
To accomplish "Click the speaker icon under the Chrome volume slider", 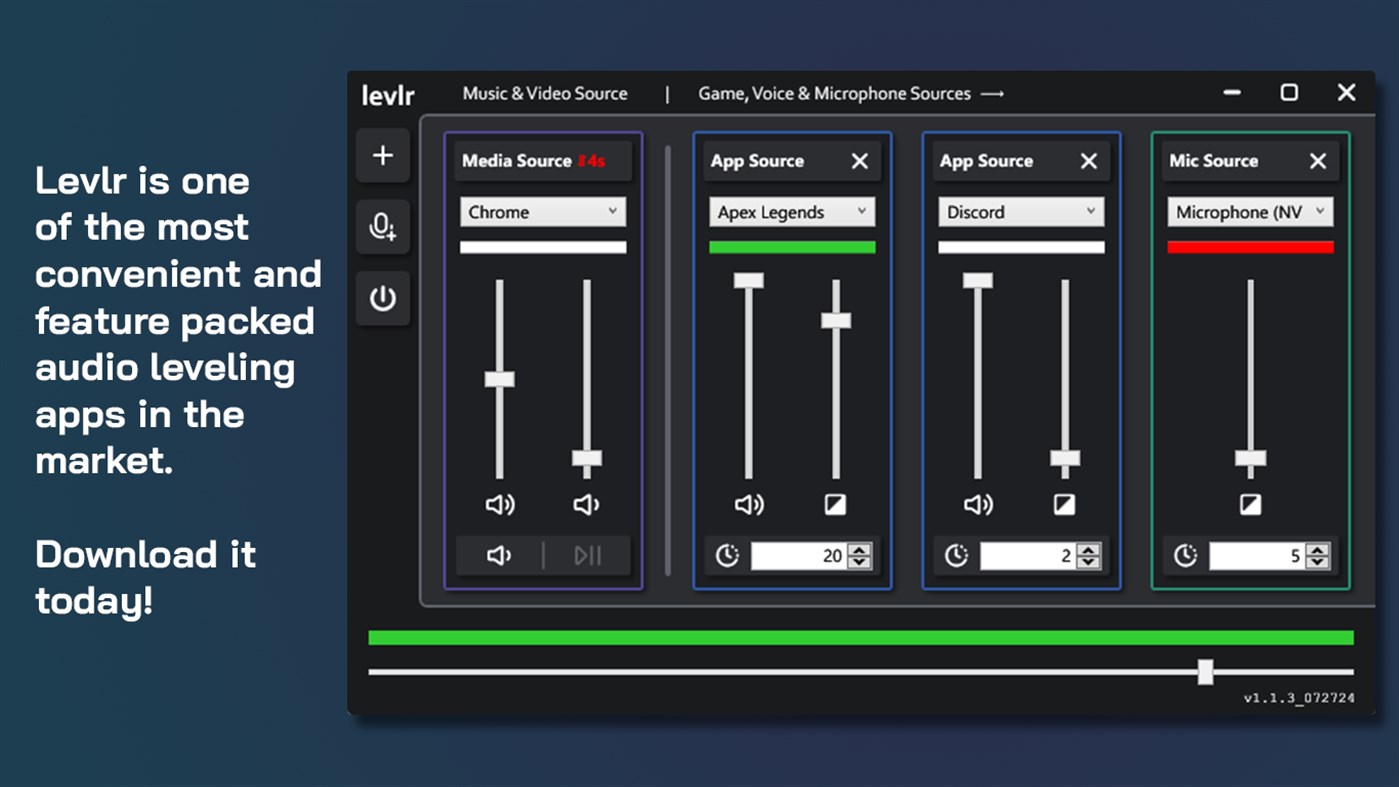I will (x=500, y=504).
